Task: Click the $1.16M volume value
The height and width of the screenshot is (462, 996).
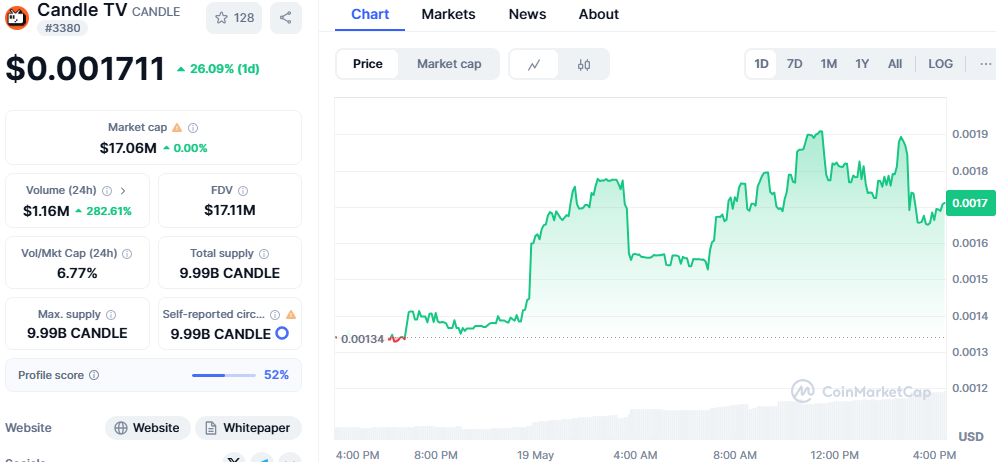Action: click(46, 212)
